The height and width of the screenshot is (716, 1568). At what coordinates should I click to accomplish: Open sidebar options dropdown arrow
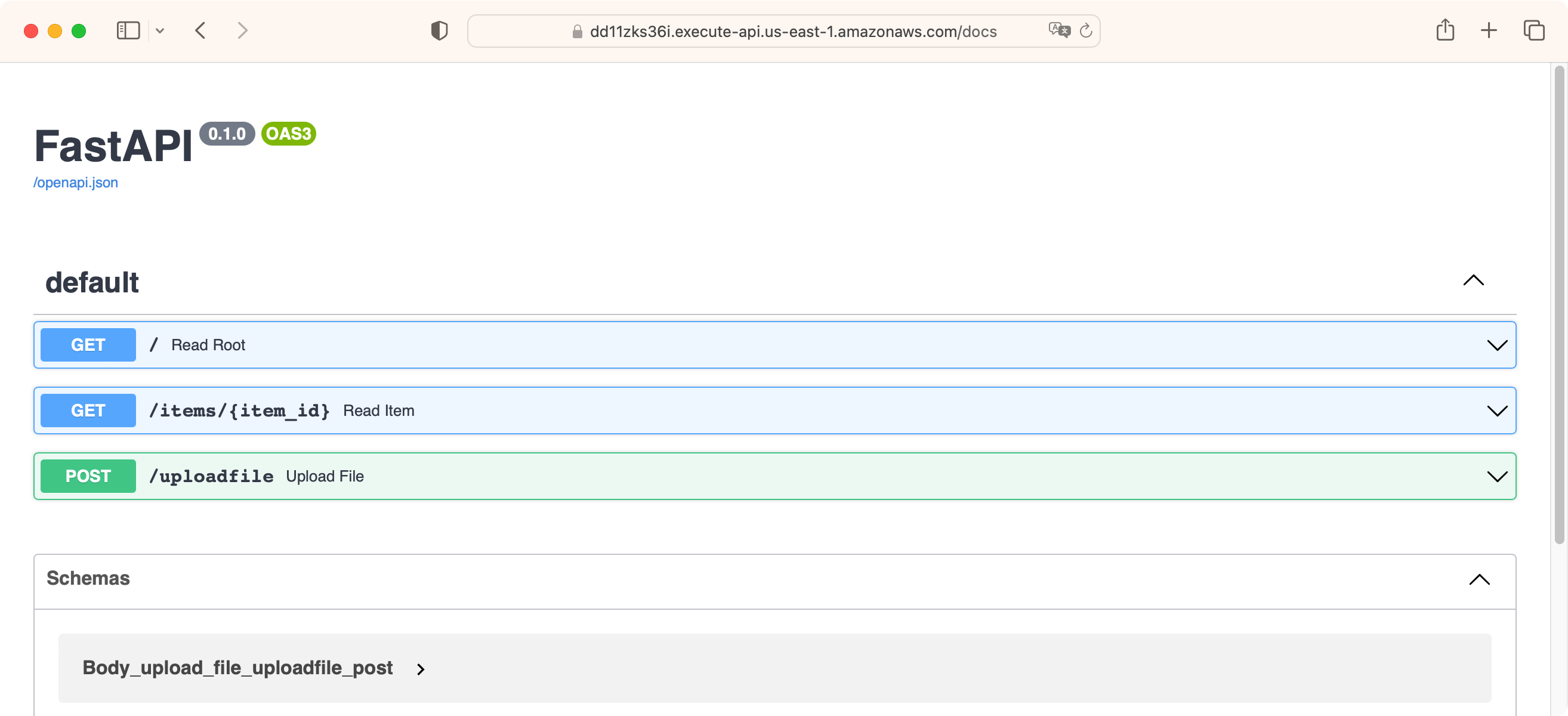click(160, 30)
